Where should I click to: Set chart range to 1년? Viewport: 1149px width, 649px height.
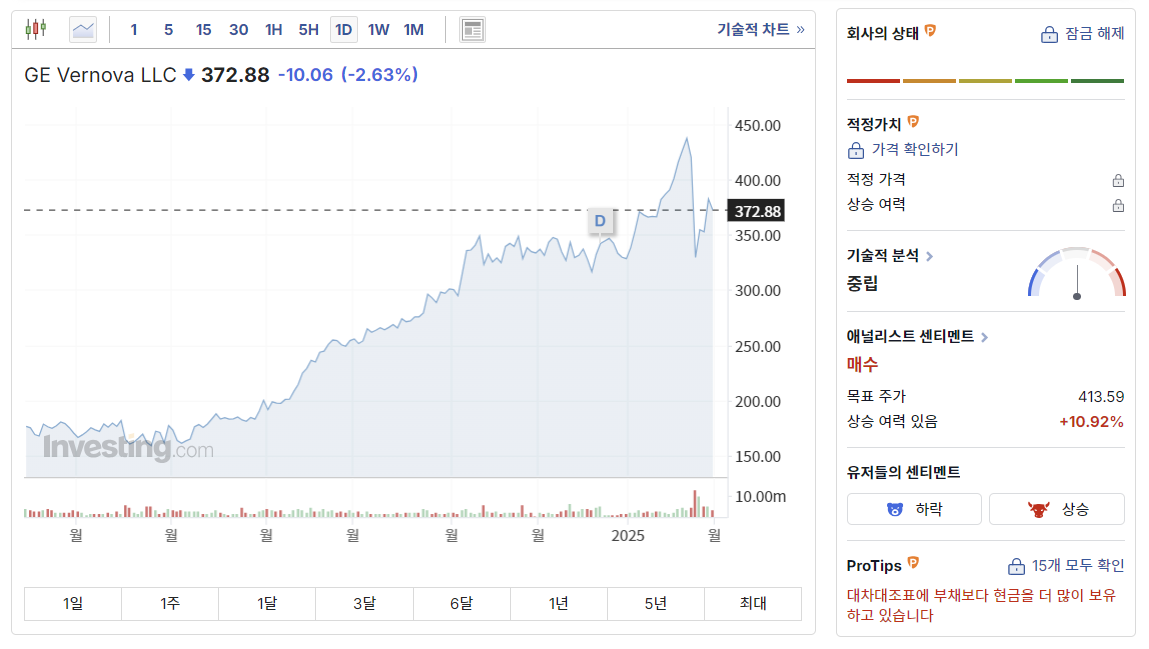pyautogui.click(x=558, y=604)
